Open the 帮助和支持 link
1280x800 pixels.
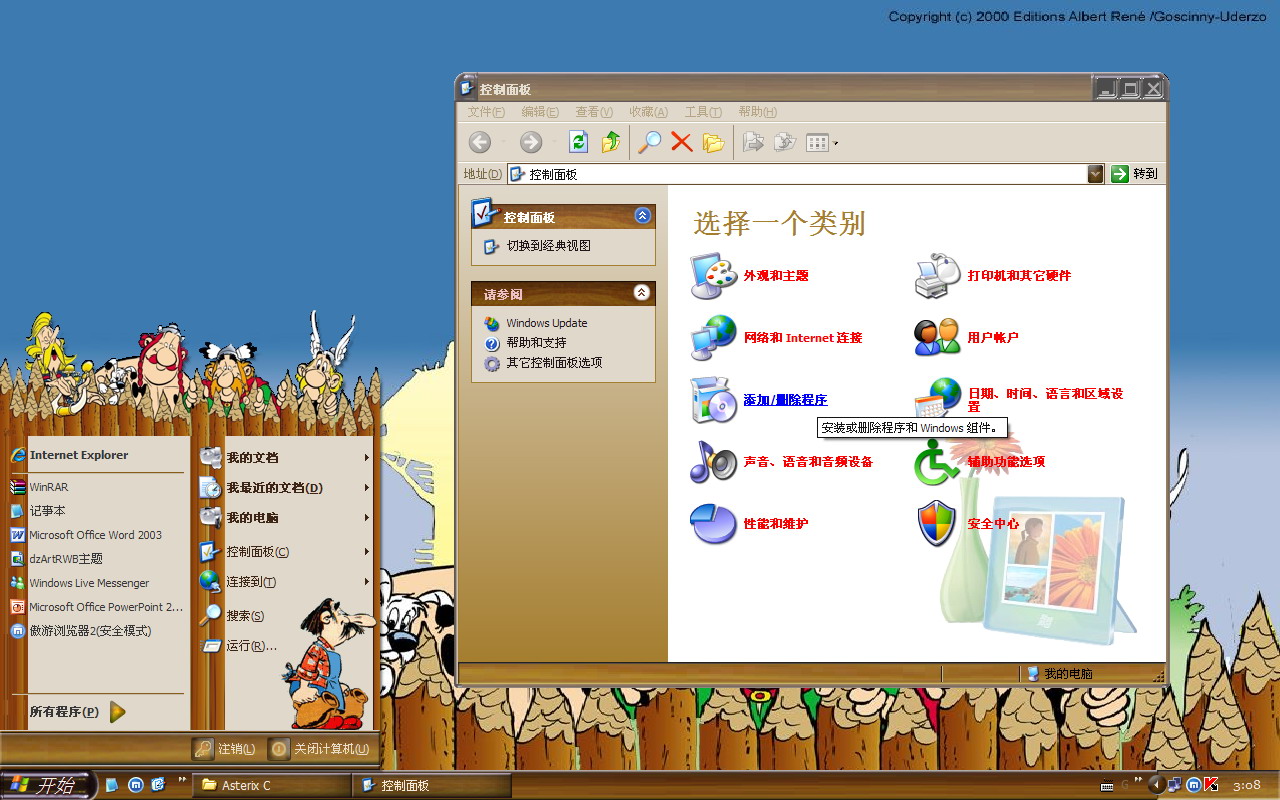(x=536, y=343)
